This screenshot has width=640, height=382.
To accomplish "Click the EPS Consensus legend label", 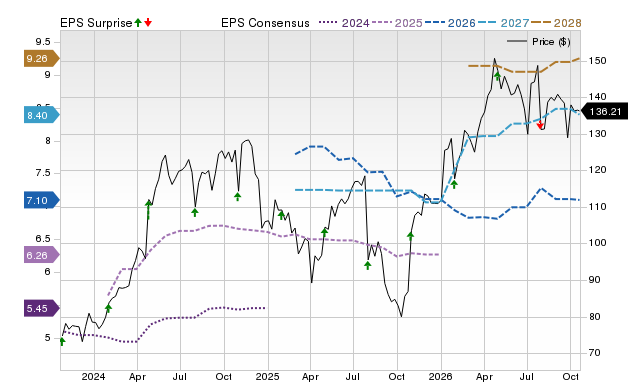I will [265, 23].
